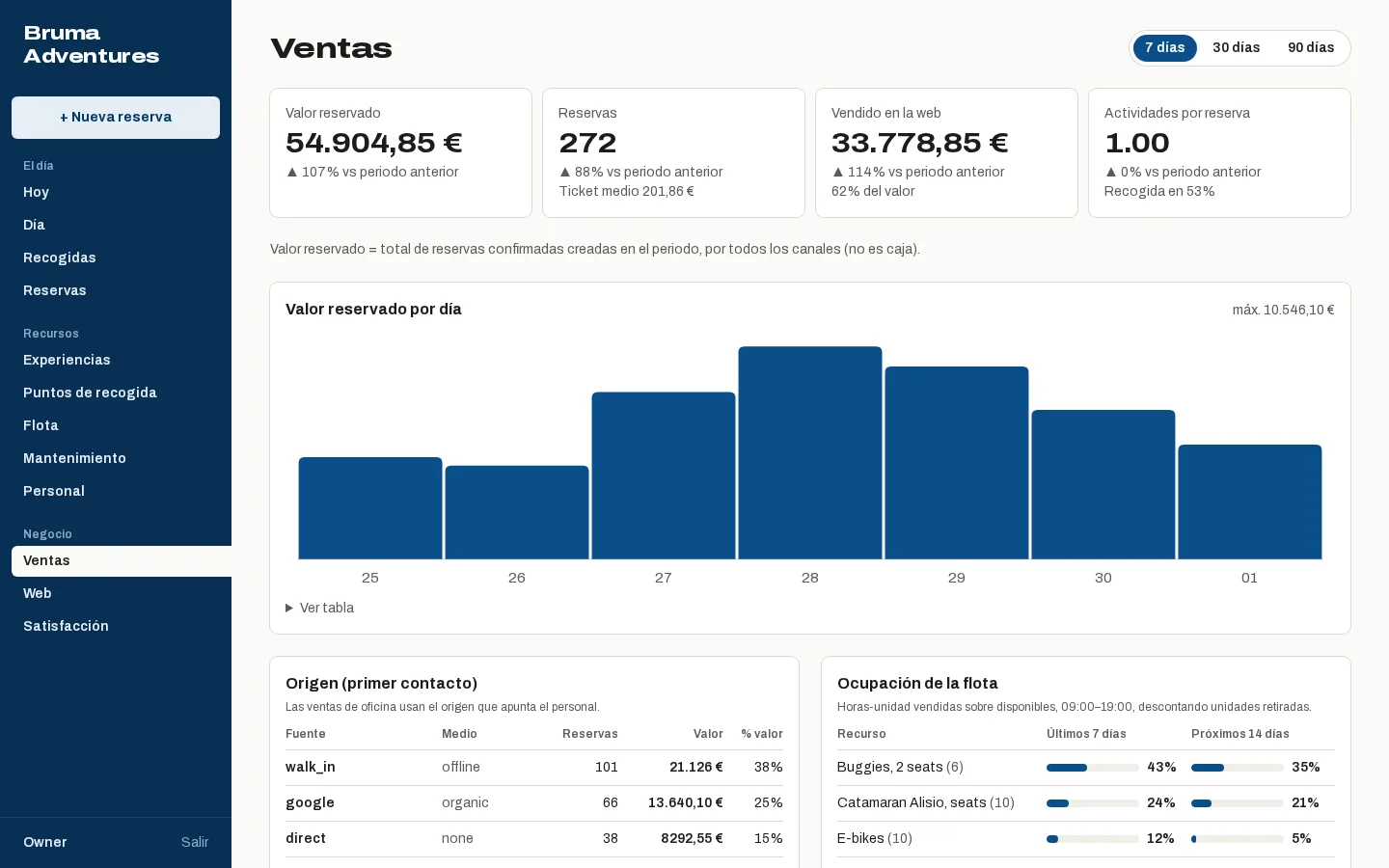This screenshot has width=1389, height=868.
Task: Click the google source row
Action: (534, 803)
